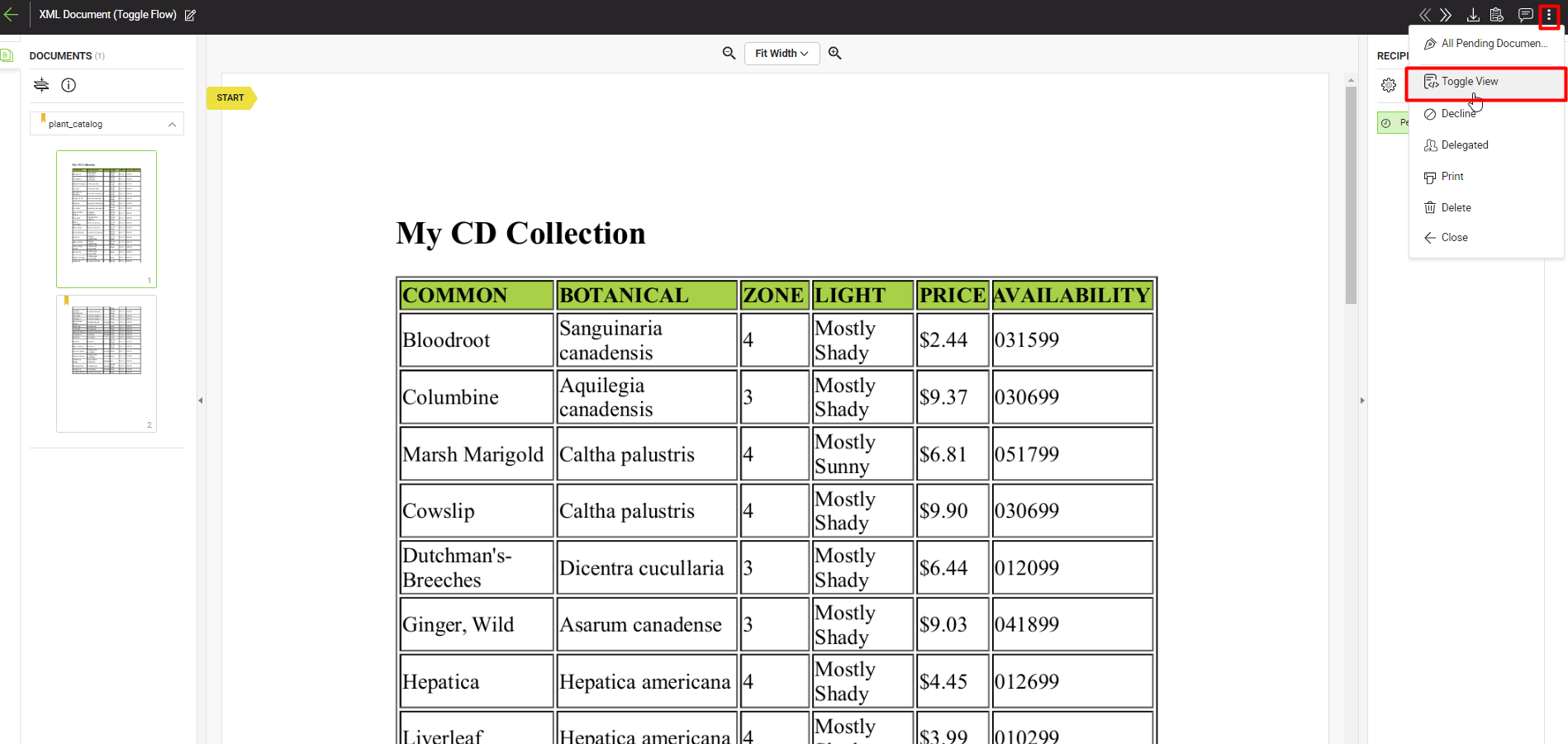
Task: Open the recipients settings gear
Action: pyautogui.click(x=1389, y=85)
